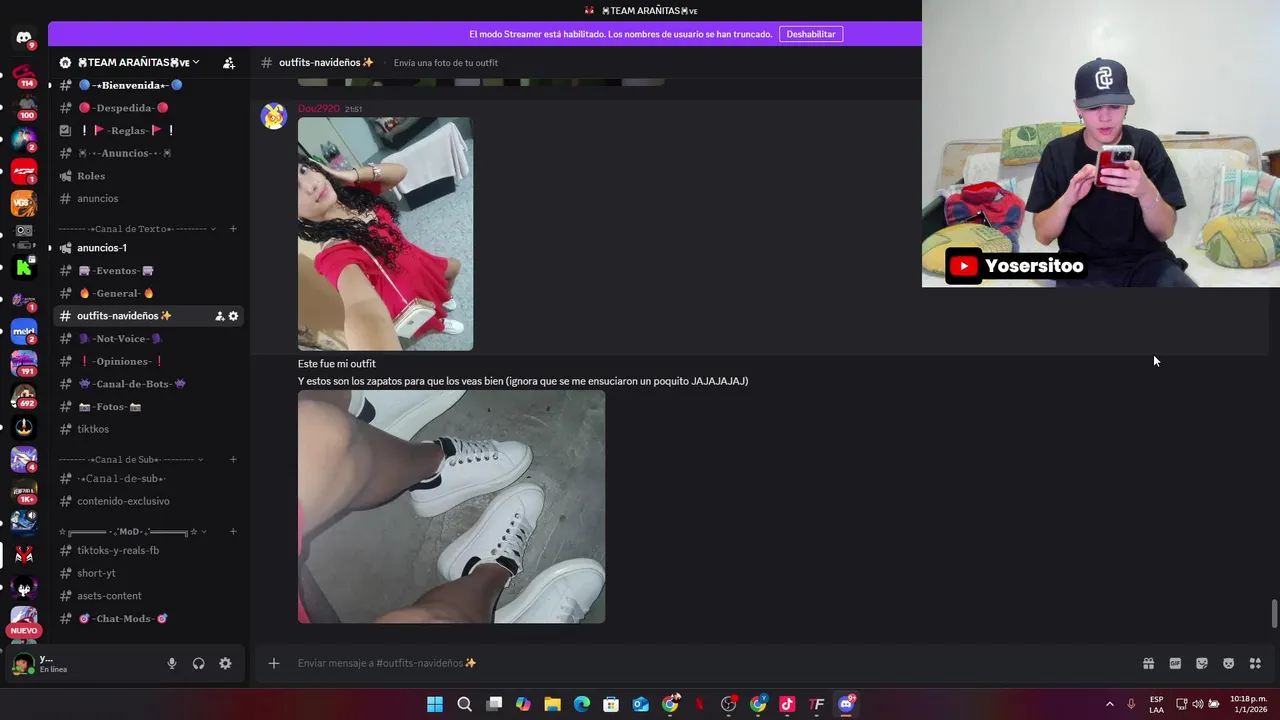Open TikTok app in taskbar

coord(787,704)
